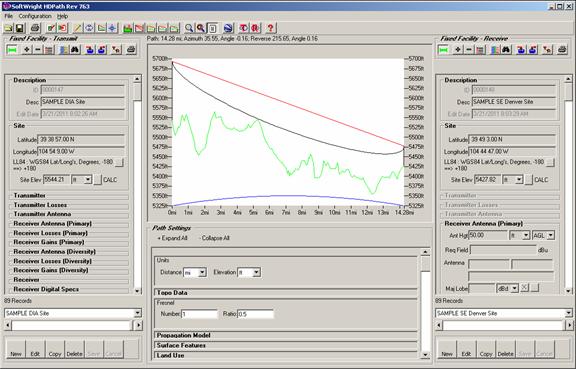Click minus remove-record icon in Transmit facility toolbar

(37, 49)
